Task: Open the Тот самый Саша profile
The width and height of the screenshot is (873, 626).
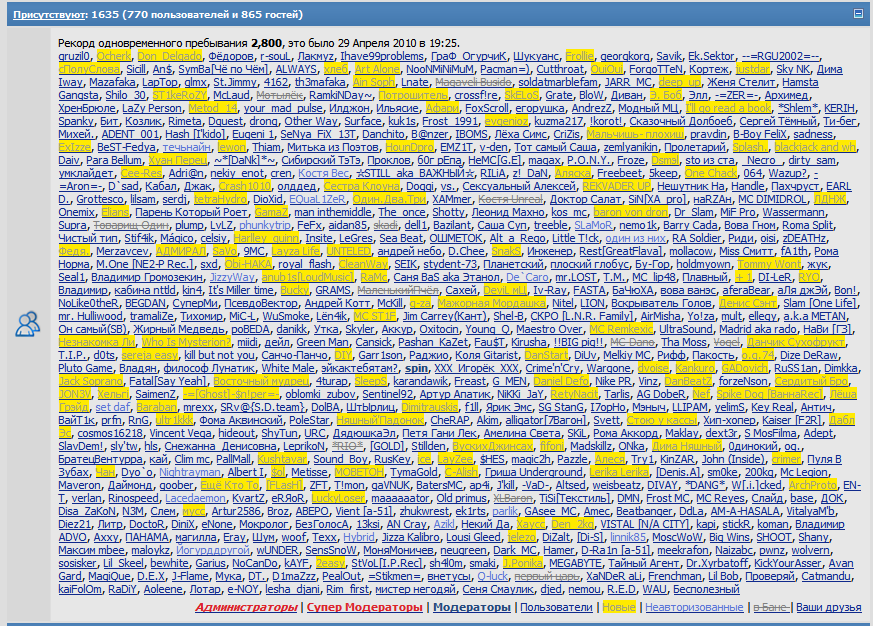Action: pyautogui.click(x=555, y=147)
